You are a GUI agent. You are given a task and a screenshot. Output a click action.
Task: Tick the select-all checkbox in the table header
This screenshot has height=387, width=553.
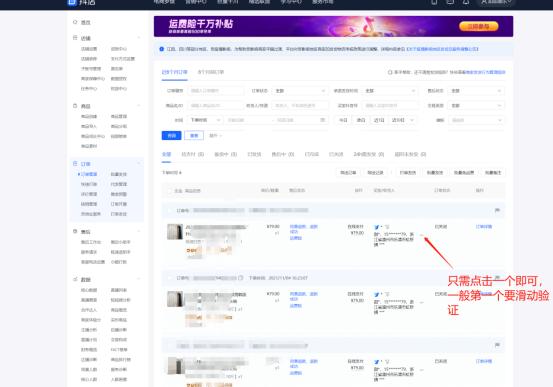[x=170, y=191]
